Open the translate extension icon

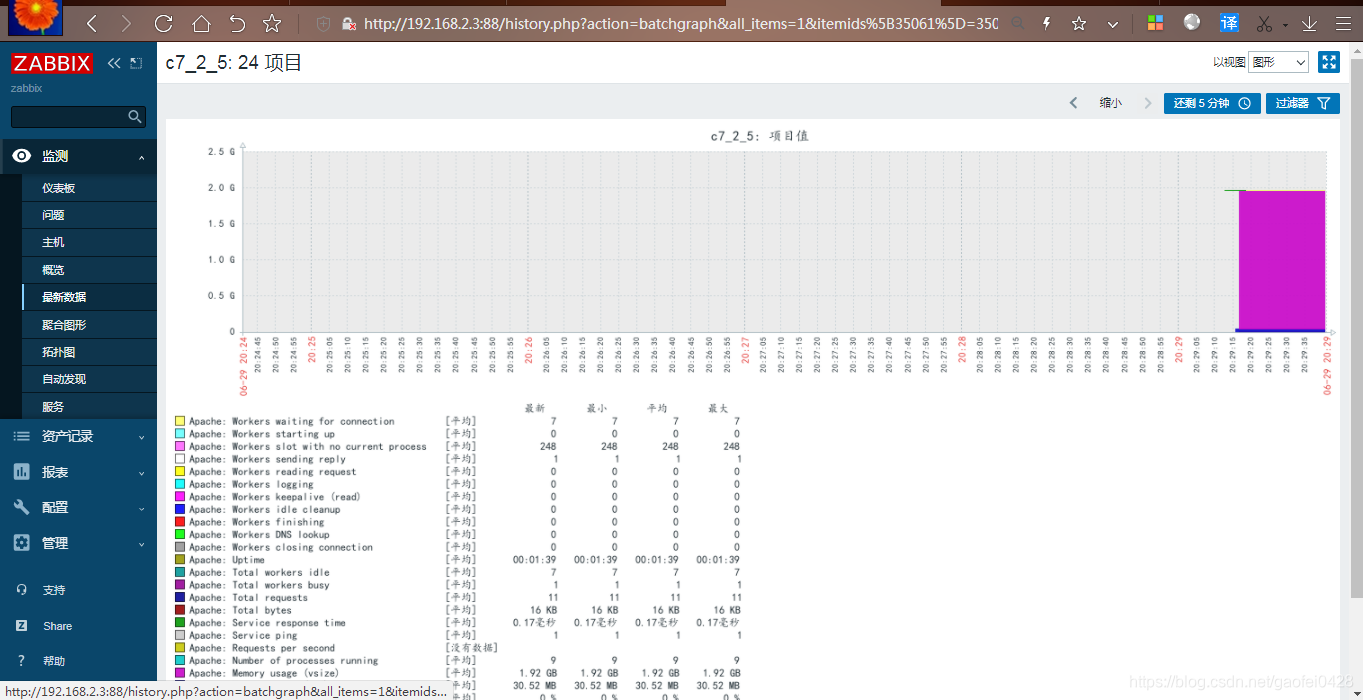1229,23
